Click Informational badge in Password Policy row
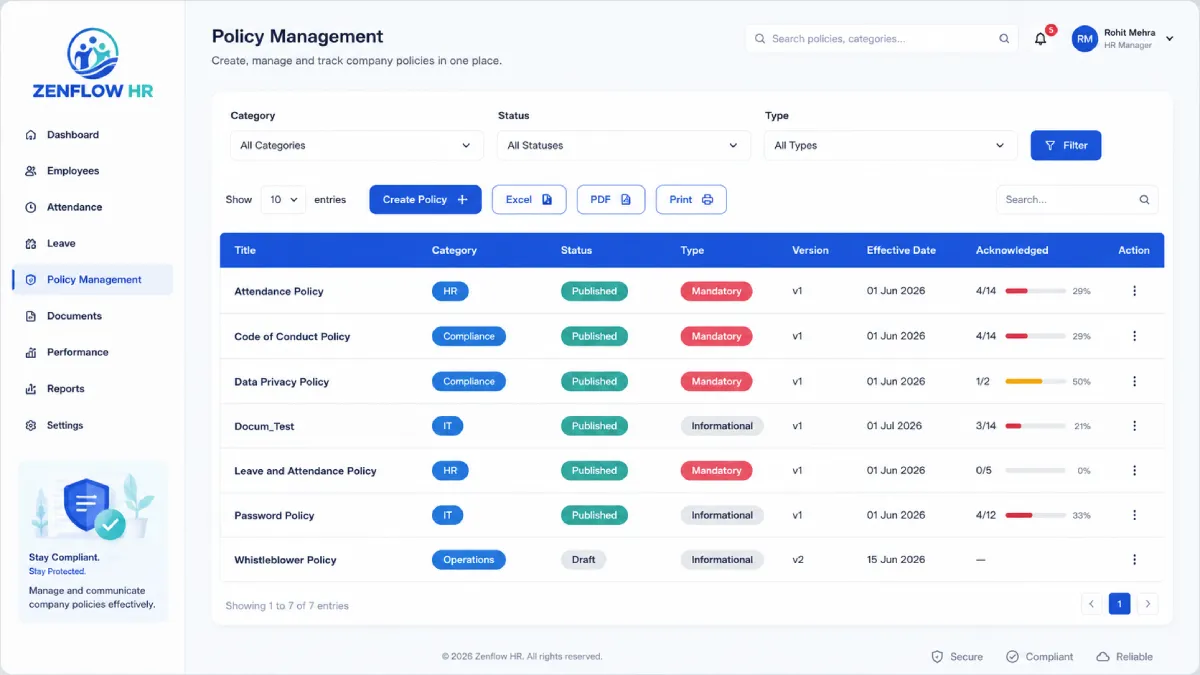1200x675 pixels. pos(722,515)
